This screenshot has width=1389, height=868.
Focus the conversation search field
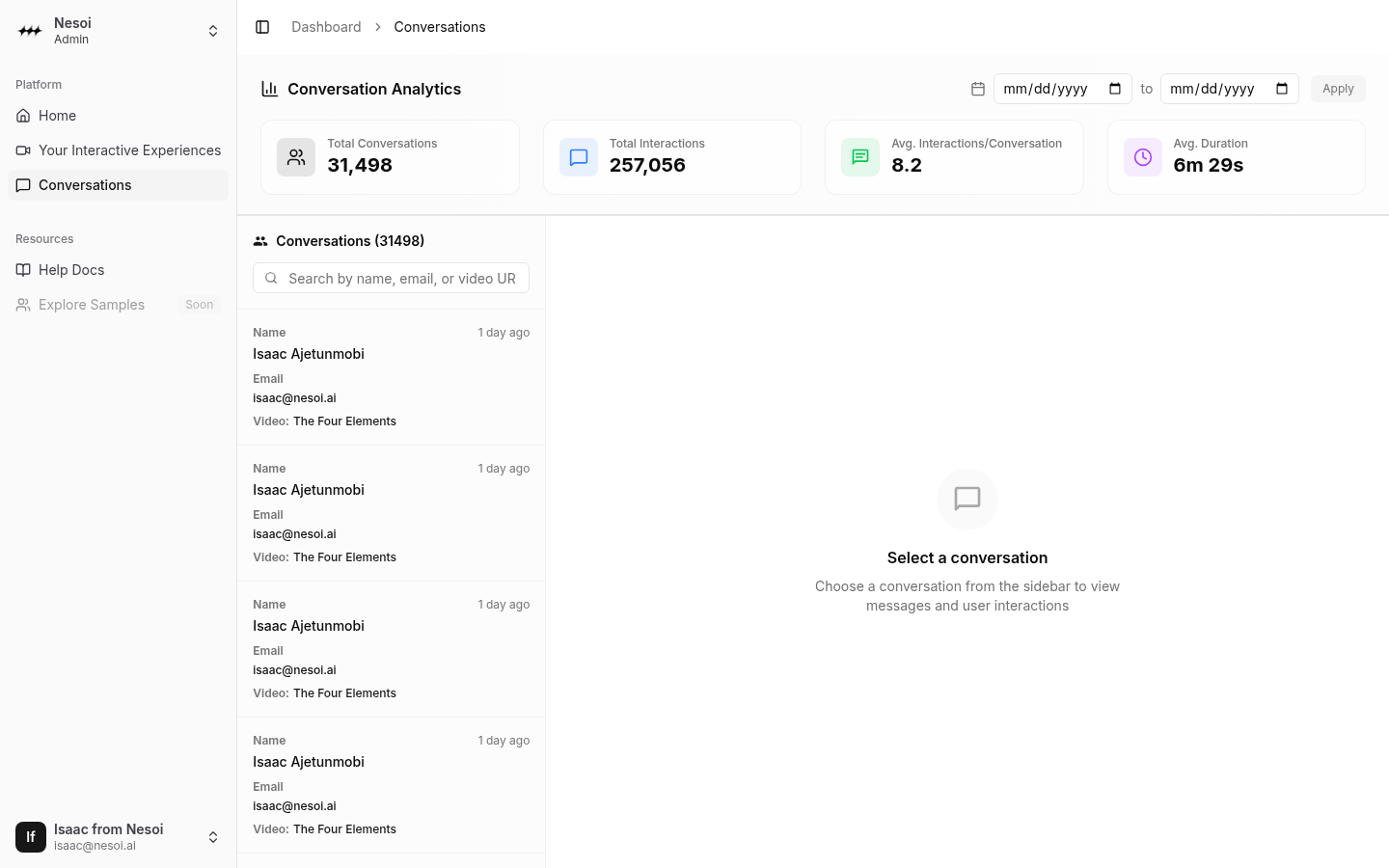(x=400, y=279)
